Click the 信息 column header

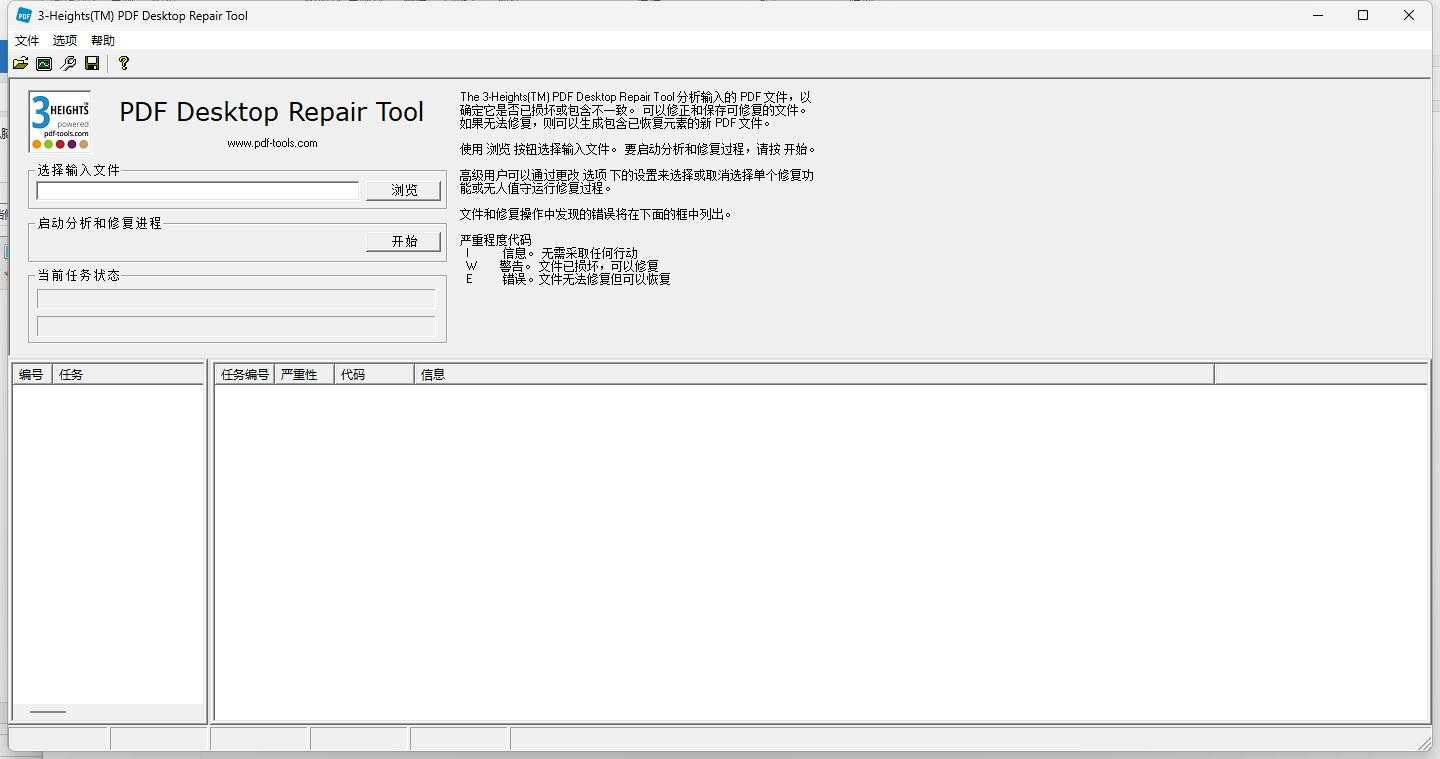(814, 374)
